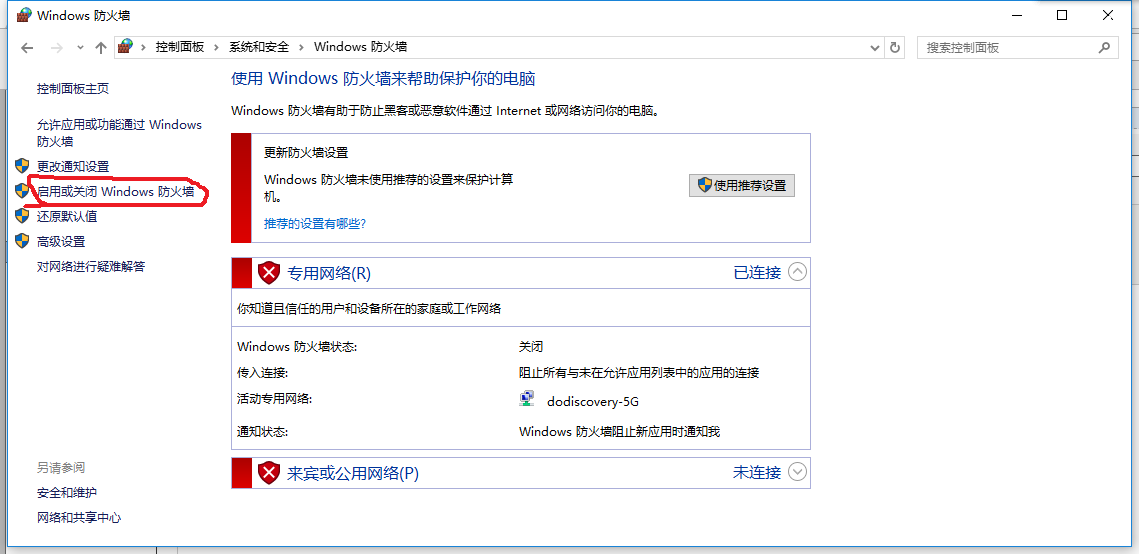Expand the address bar history dropdown
1139x554 pixels.
[x=875, y=47]
